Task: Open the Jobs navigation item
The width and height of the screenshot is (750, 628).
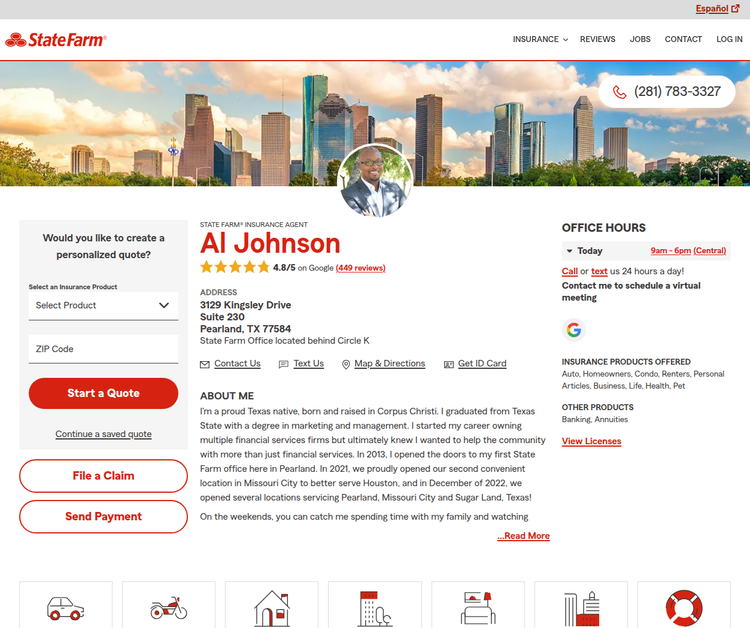Action: coord(640,39)
